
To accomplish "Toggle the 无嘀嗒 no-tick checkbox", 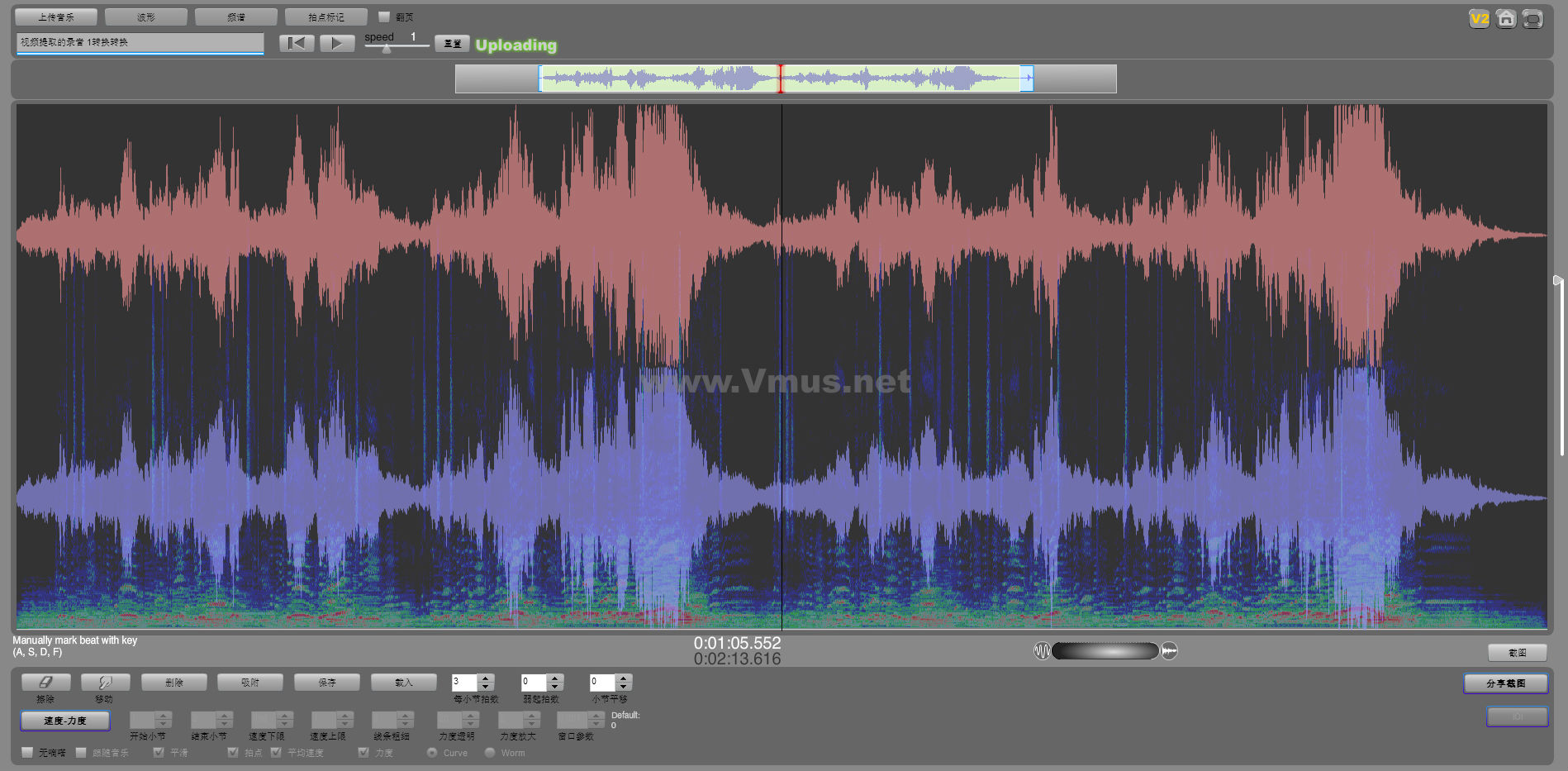I will click(x=28, y=752).
